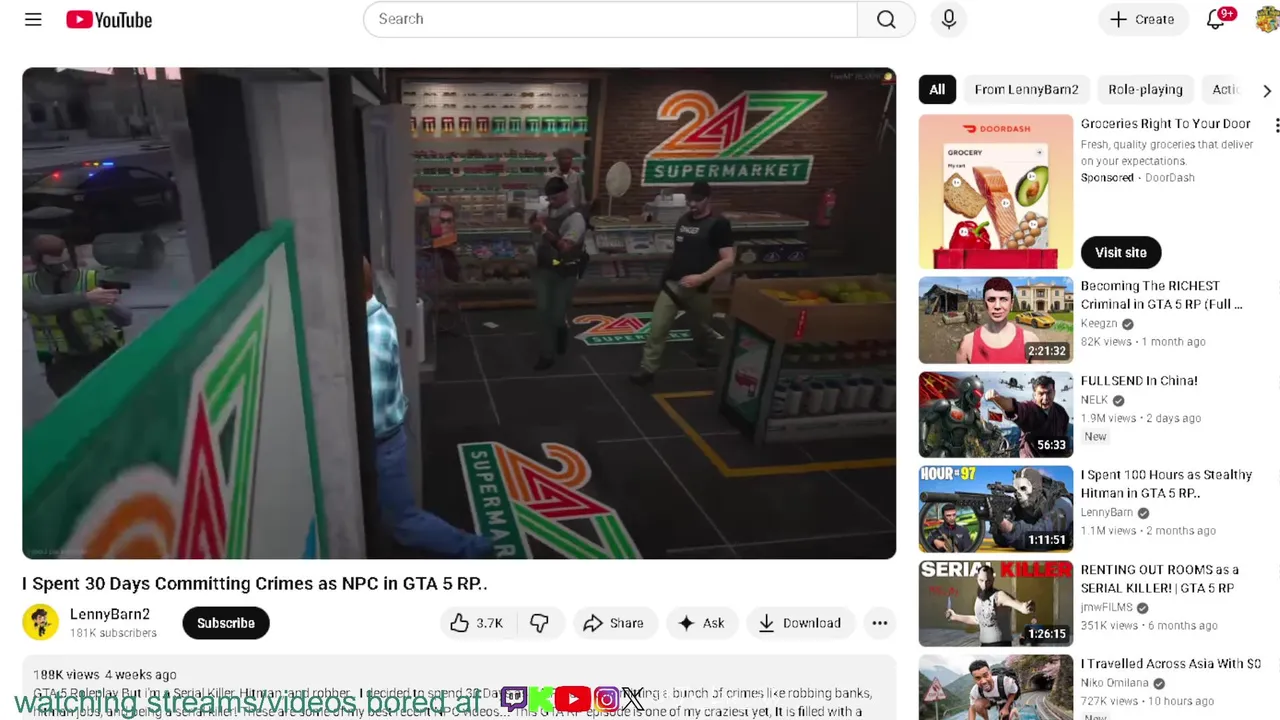Open Stealthy Hitman video thumbnail

[x=995, y=509]
